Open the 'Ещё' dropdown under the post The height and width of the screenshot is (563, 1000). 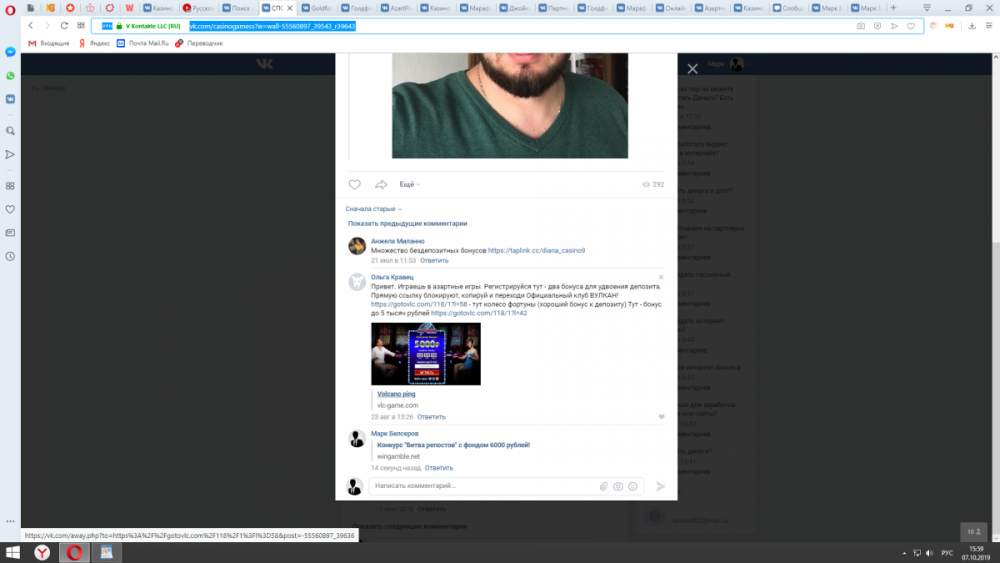(409, 185)
